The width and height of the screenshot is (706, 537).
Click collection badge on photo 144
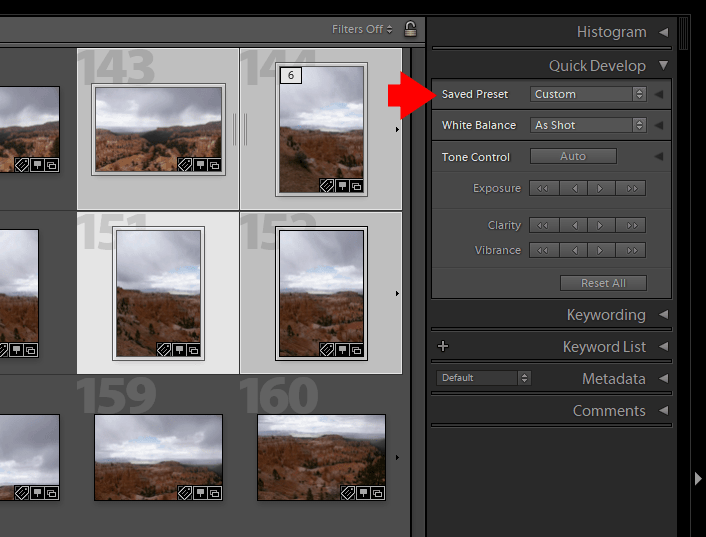click(x=356, y=185)
